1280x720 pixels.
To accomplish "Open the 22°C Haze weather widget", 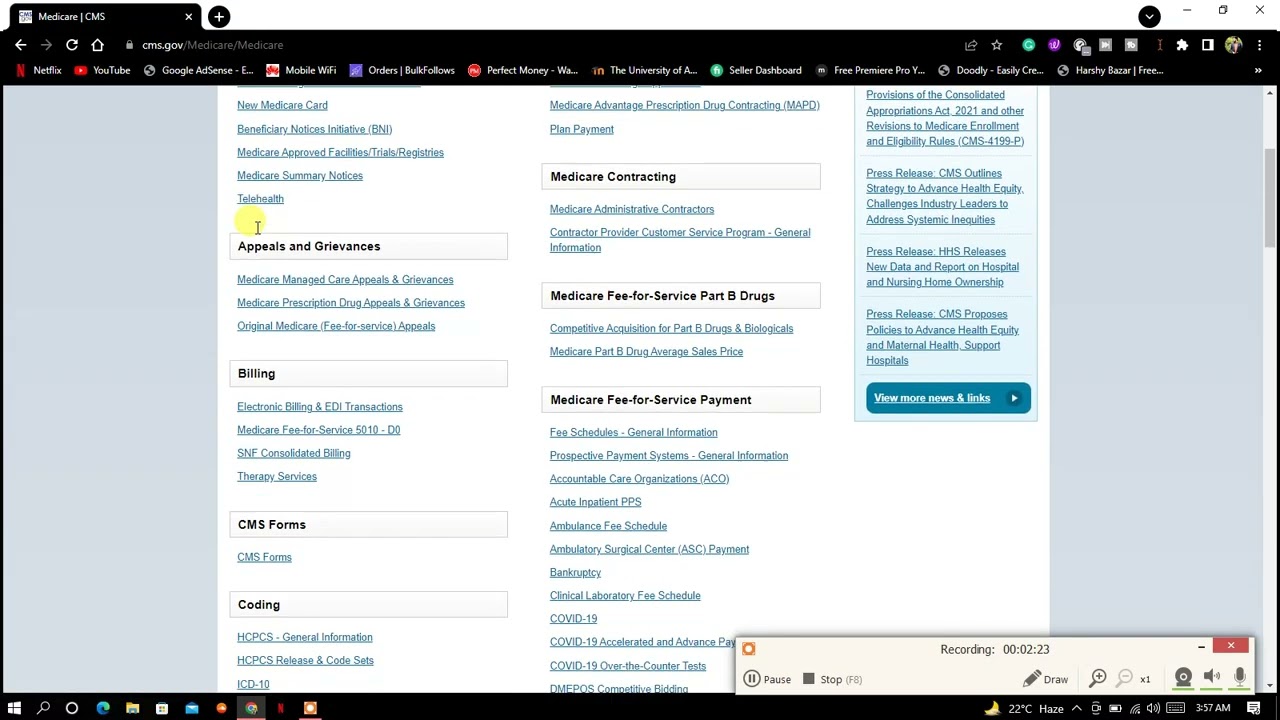I will point(1024,709).
